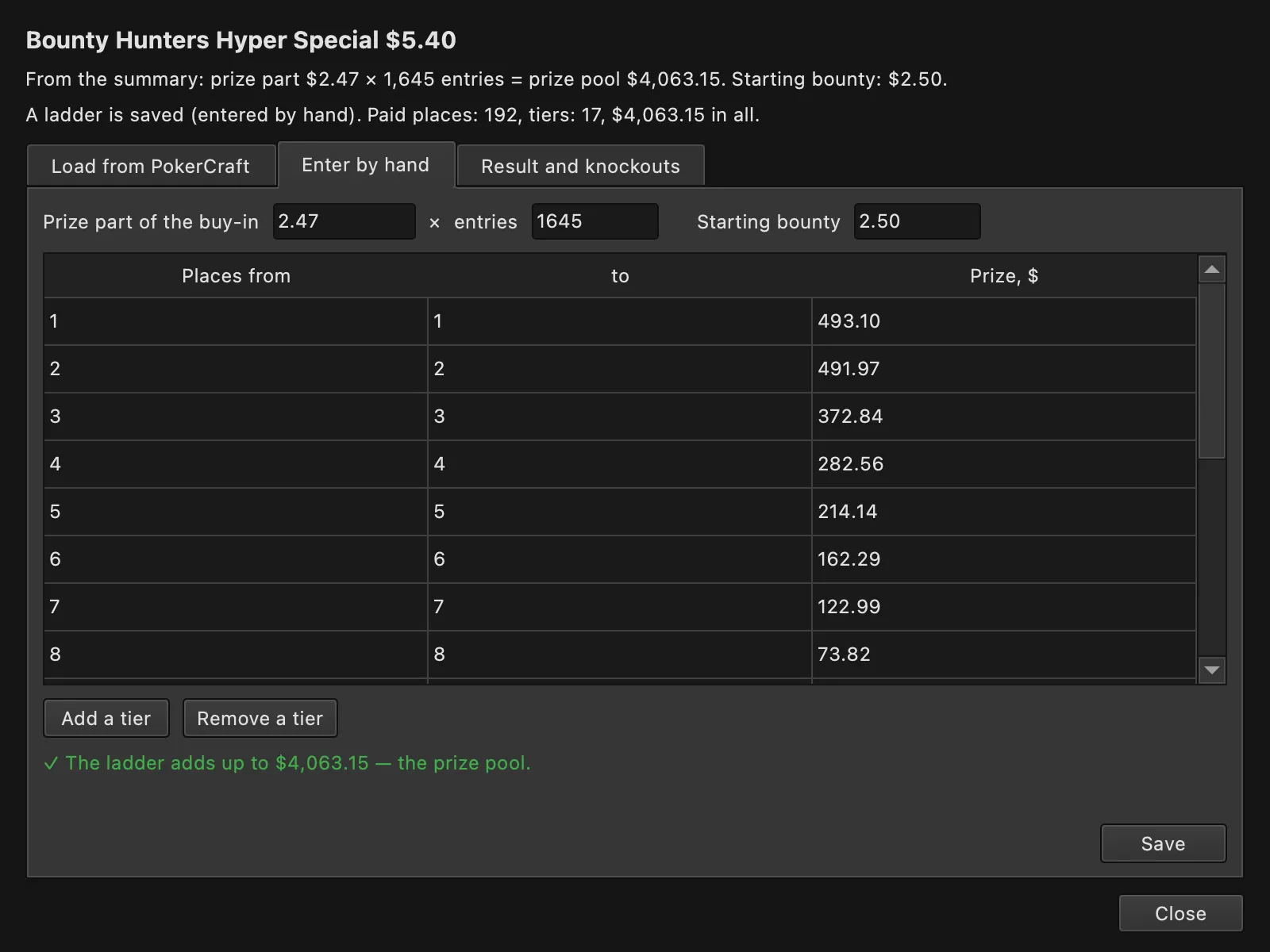Viewport: 1270px width, 952px height.
Task: Click Places from cell in 372.84 row
Action: 236,416
